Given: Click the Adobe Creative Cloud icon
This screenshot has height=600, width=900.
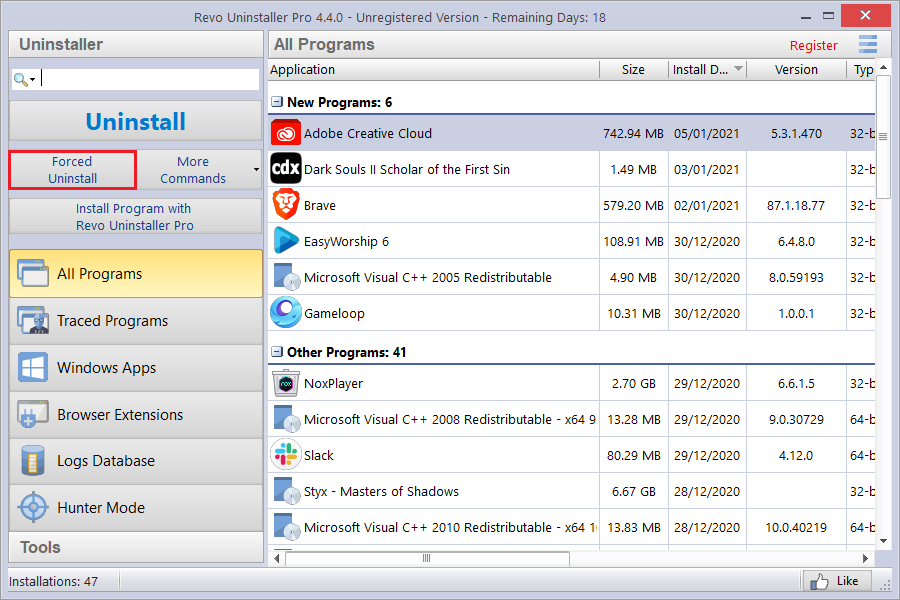Looking at the screenshot, I should tap(286, 133).
